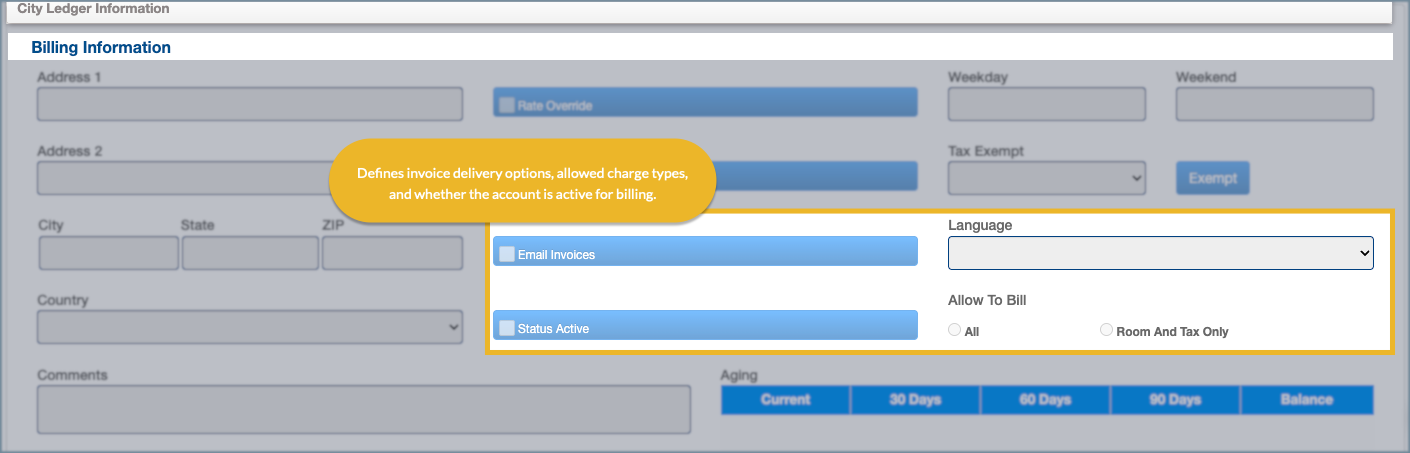Enable the Rate Override checkbox
Screen dimensions: 1410x453
[507, 105]
